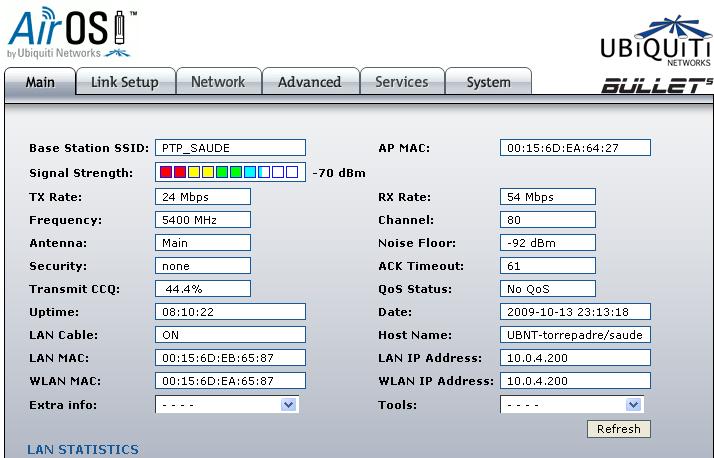Open the Extra info dropdown
The image size is (714, 458).
227,404
